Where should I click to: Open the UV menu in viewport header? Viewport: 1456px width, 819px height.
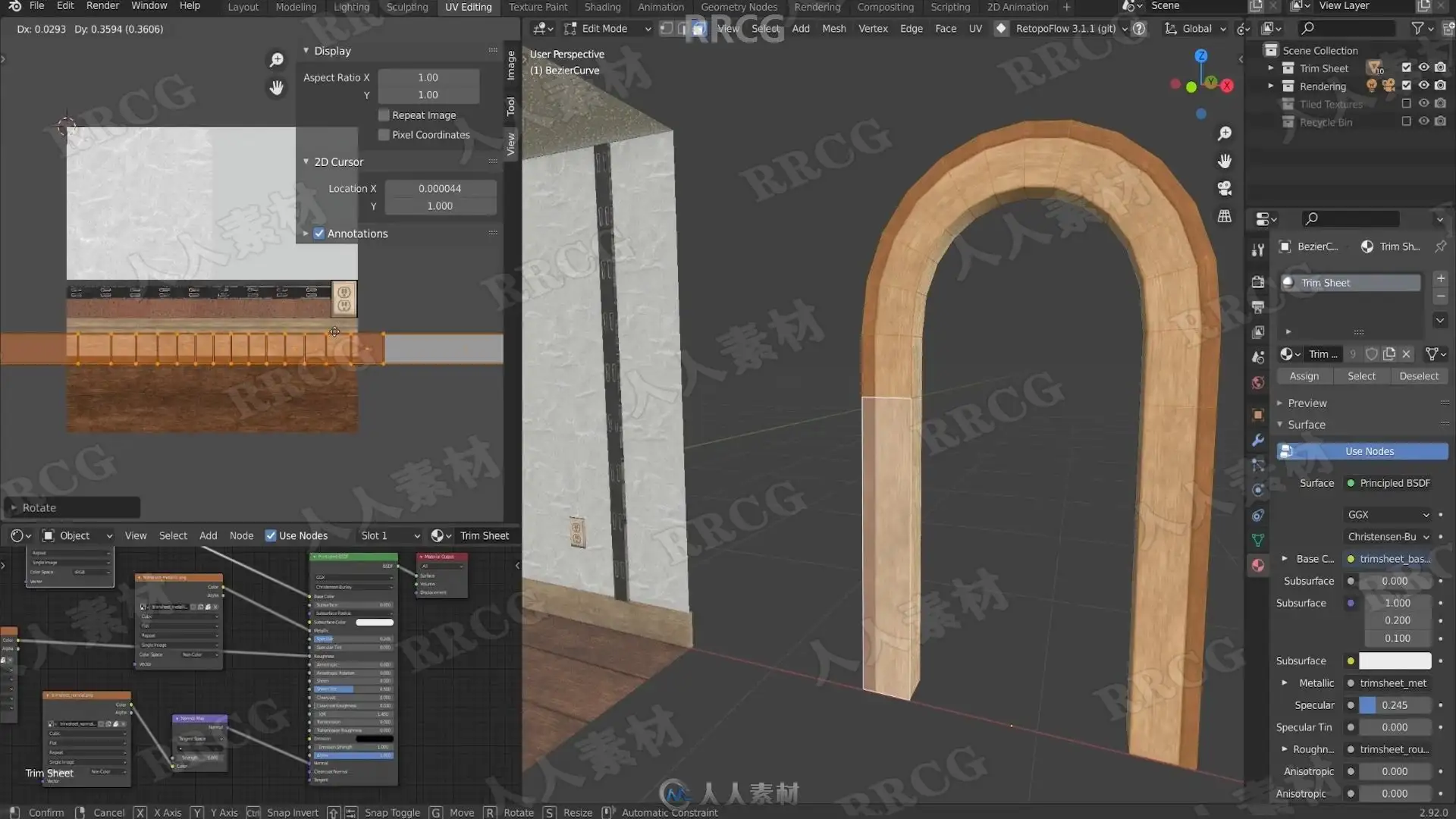(975, 29)
